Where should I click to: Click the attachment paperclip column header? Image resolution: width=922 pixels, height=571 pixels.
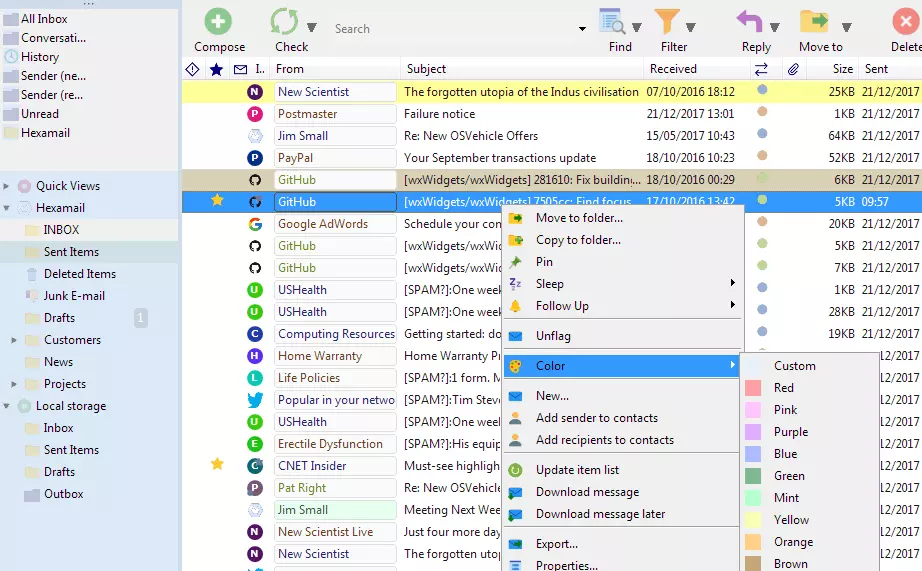(793, 69)
